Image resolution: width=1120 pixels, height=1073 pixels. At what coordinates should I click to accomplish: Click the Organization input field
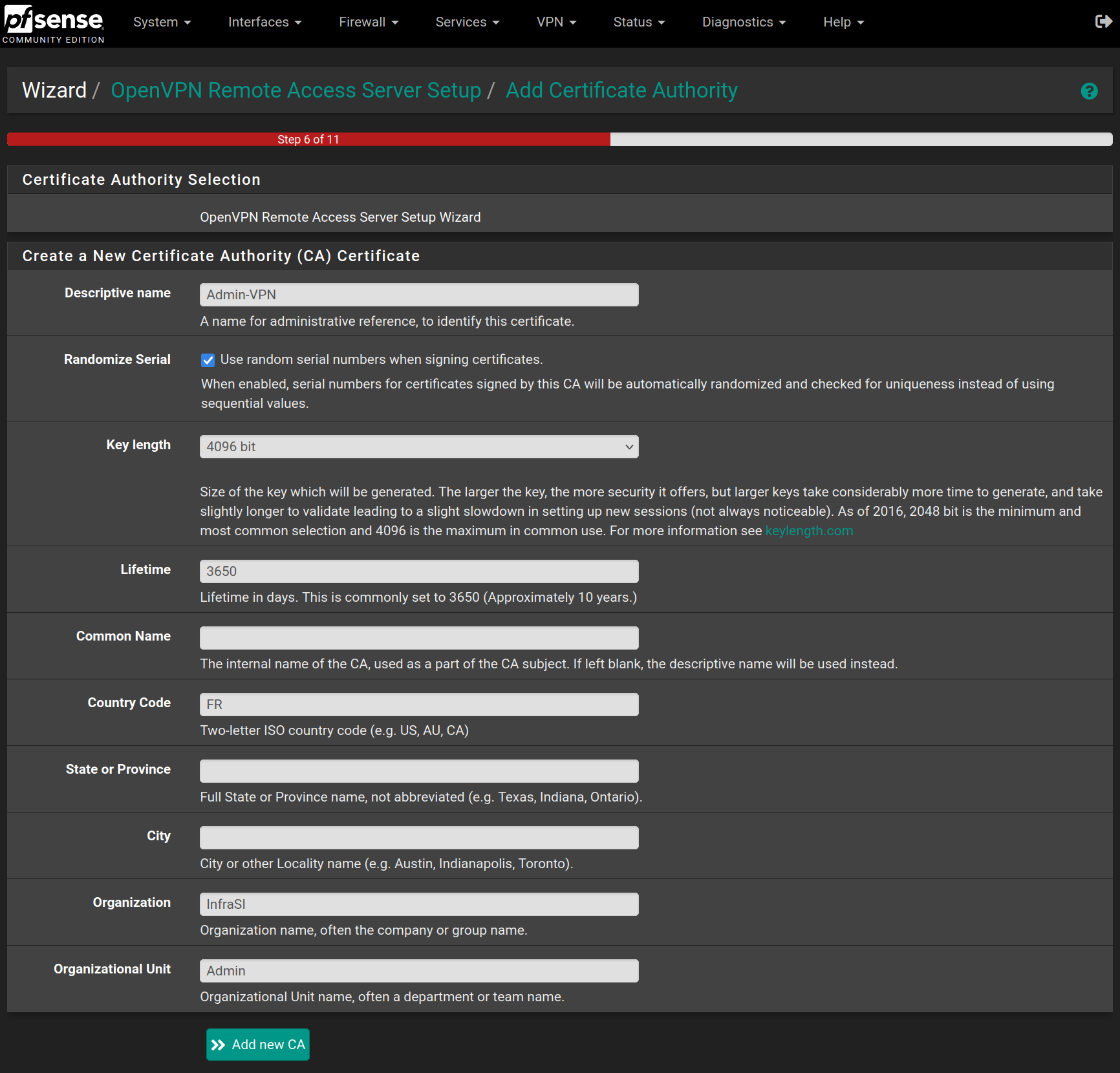[419, 904]
